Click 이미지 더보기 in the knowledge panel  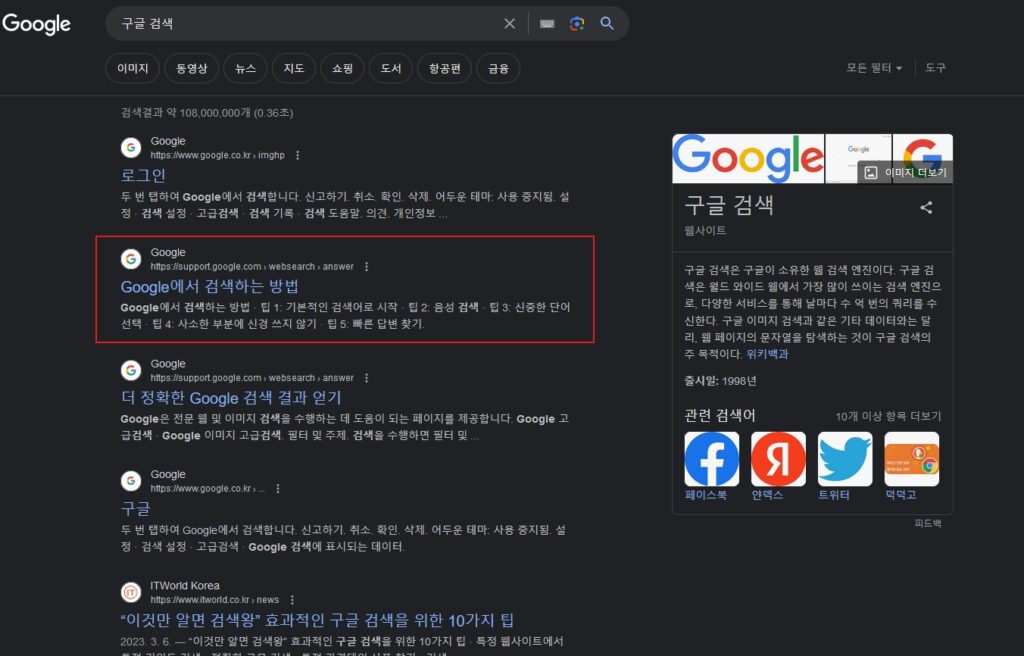click(x=906, y=172)
